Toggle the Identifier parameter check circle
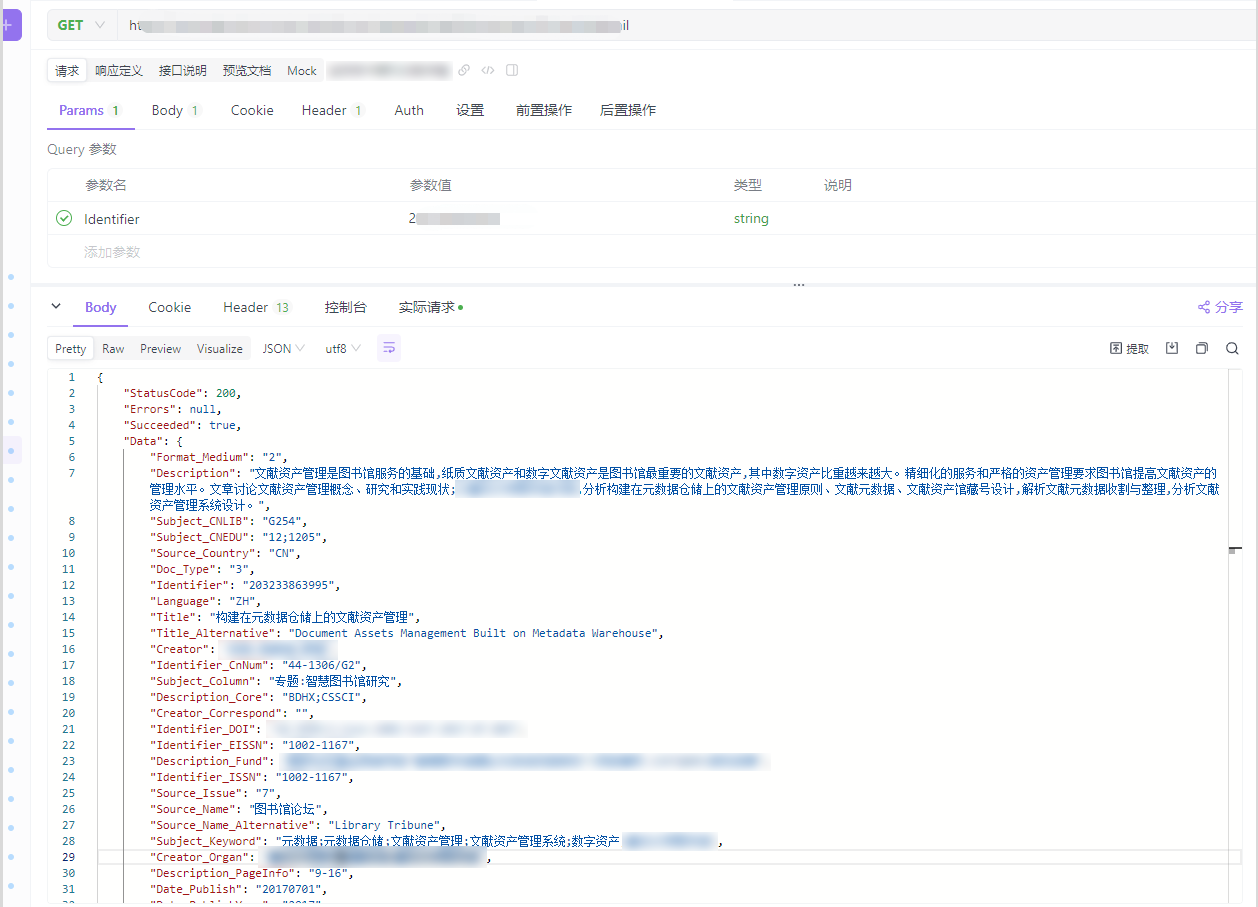This screenshot has height=907, width=1258. (x=64, y=218)
